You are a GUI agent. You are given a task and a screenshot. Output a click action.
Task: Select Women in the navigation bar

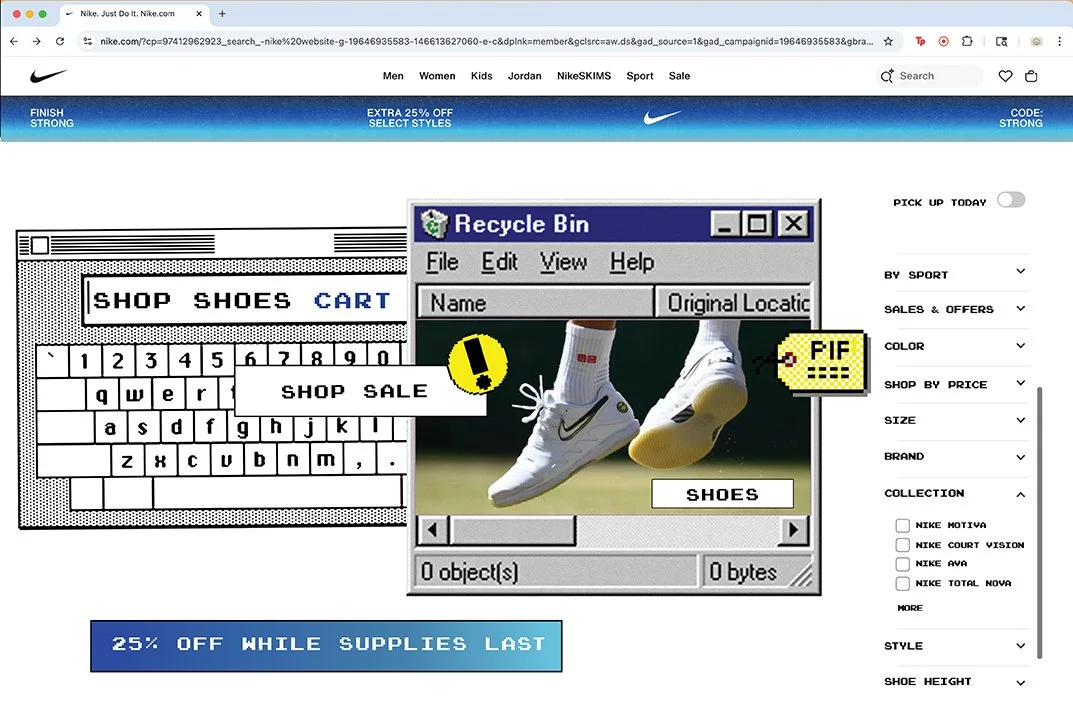coord(437,75)
